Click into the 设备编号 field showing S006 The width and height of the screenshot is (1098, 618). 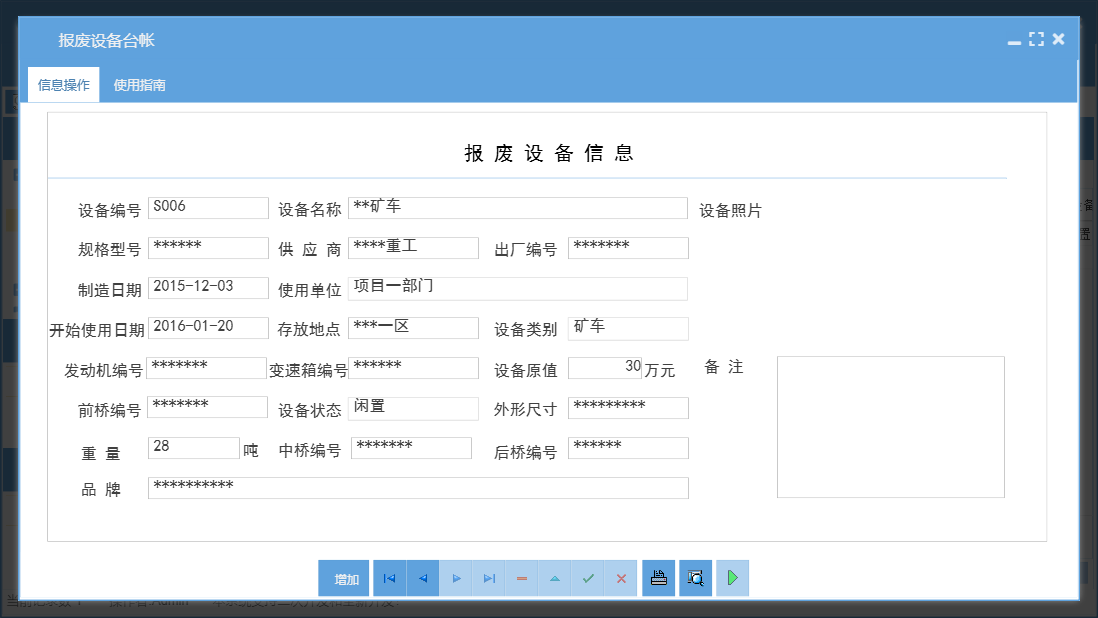208,207
